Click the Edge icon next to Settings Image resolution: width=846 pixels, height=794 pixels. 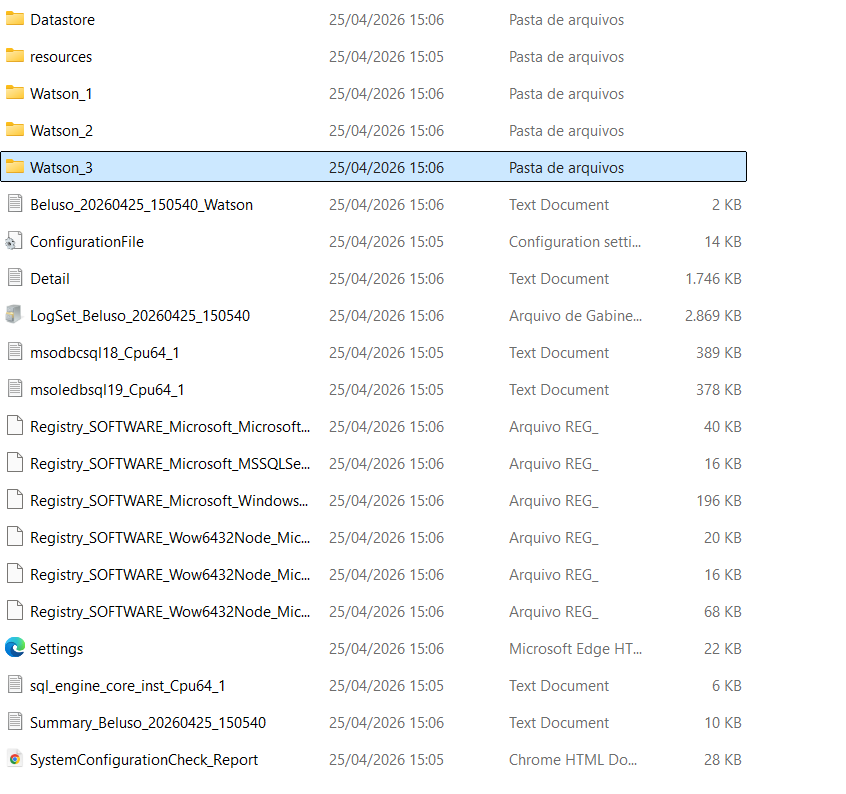coord(15,648)
